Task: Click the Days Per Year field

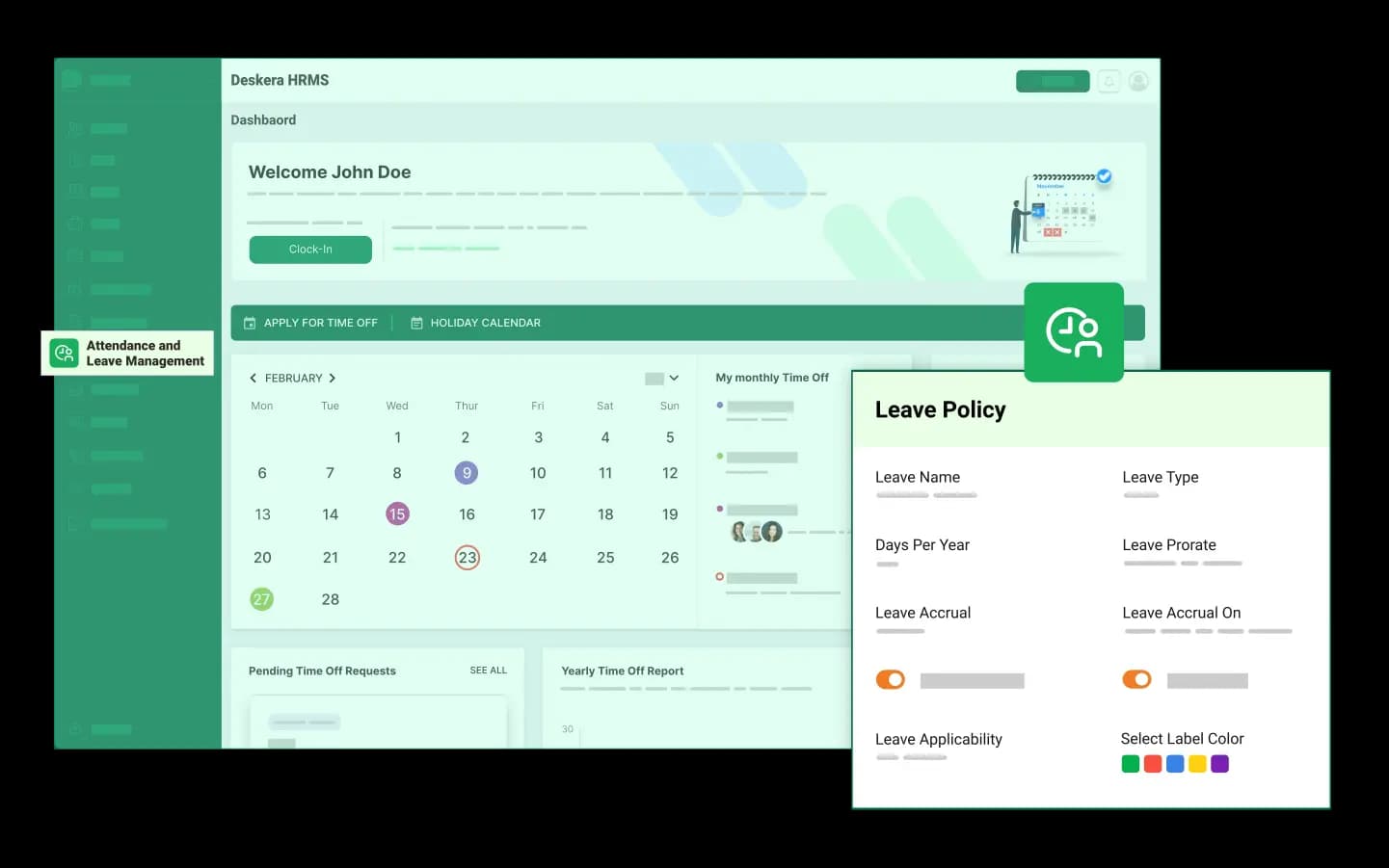Action: coord(922,553)
